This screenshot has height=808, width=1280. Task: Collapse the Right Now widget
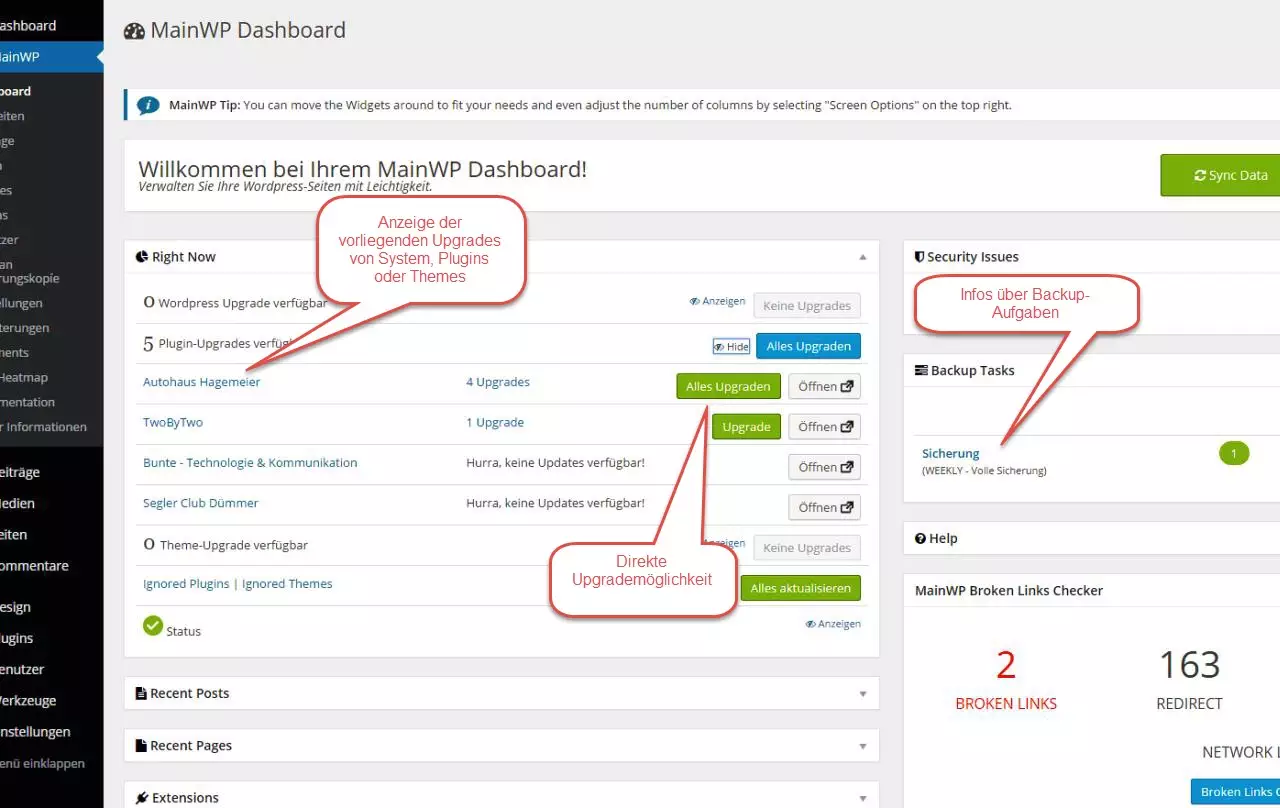point(862,257)
